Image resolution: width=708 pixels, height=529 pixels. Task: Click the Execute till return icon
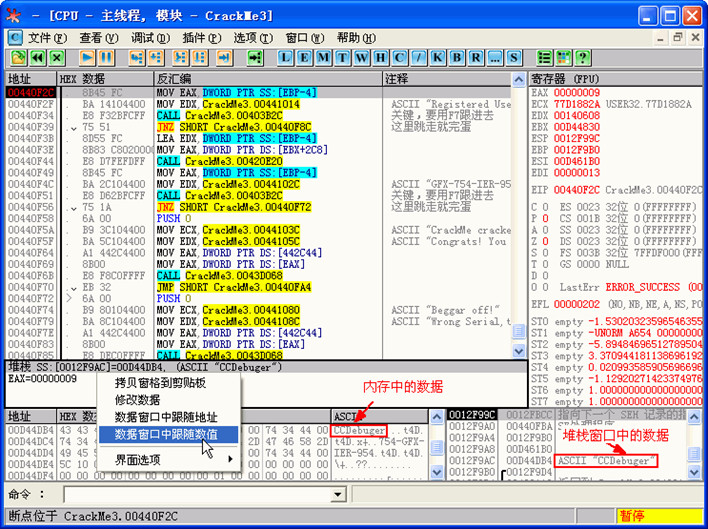pos(224,57)
